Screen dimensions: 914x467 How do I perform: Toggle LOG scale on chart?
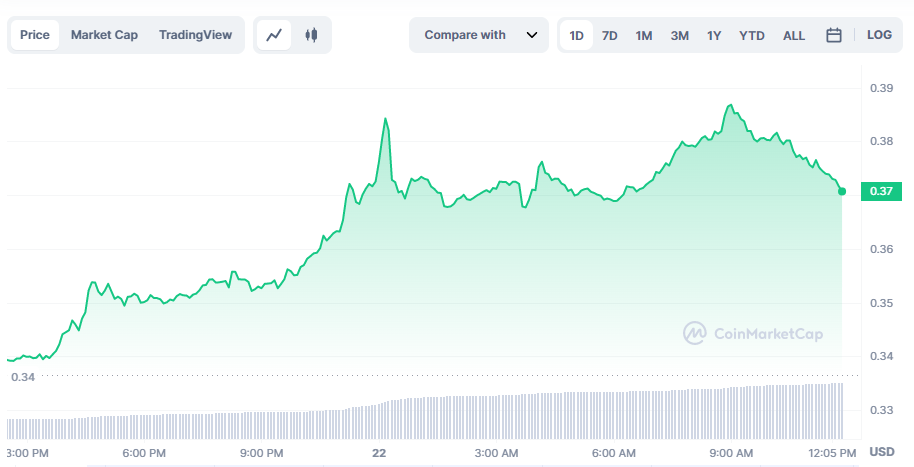click(879, 35)
